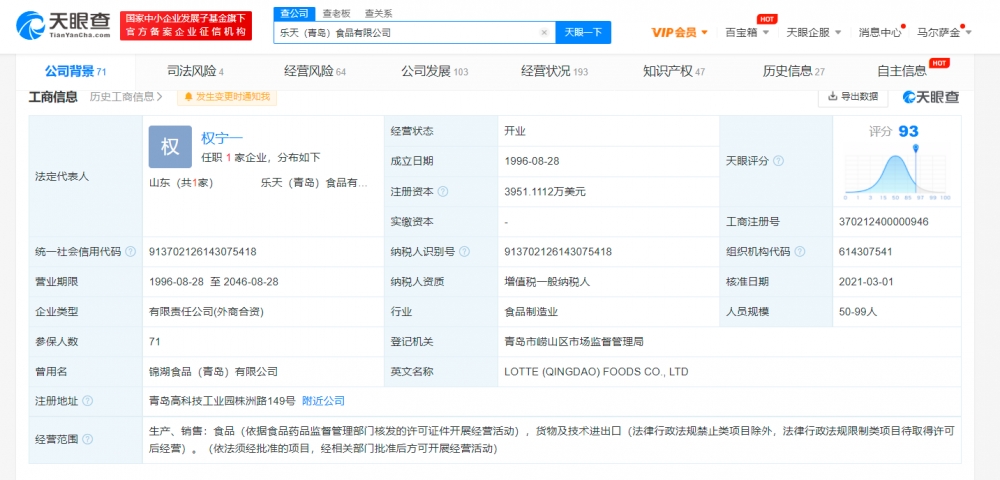Open the VIP会员 dropdown

point(680,32)
